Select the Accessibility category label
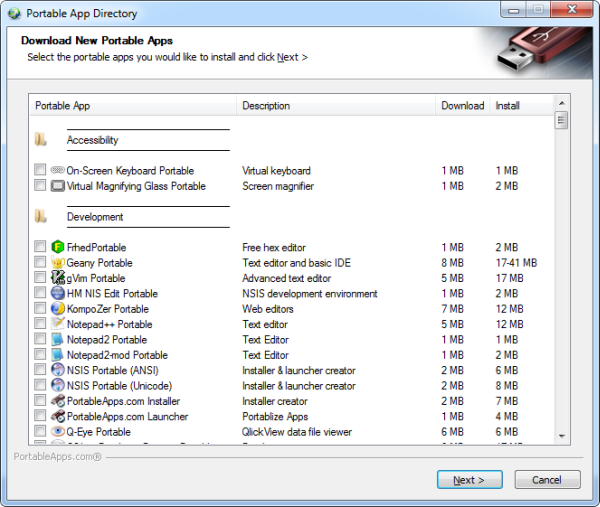Screen dimensions: 600x507 coord(93,140)
